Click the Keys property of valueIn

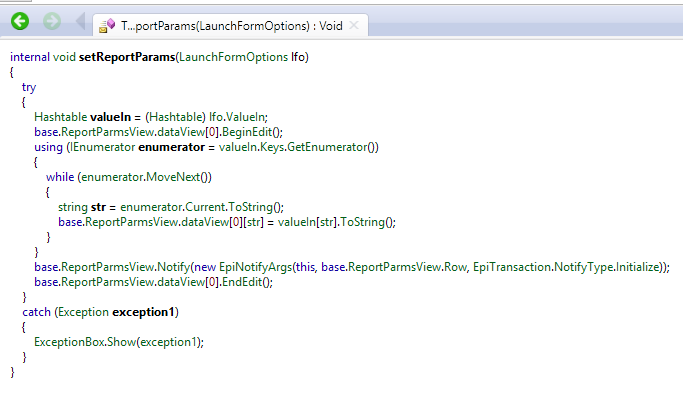pyautogui.click(x=272, y=147)
